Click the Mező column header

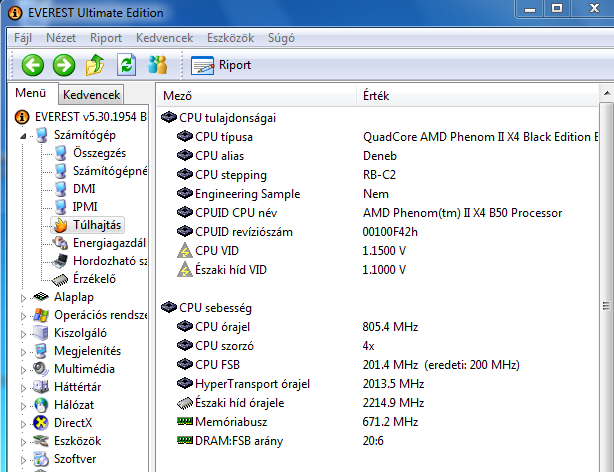pos(257,96)
